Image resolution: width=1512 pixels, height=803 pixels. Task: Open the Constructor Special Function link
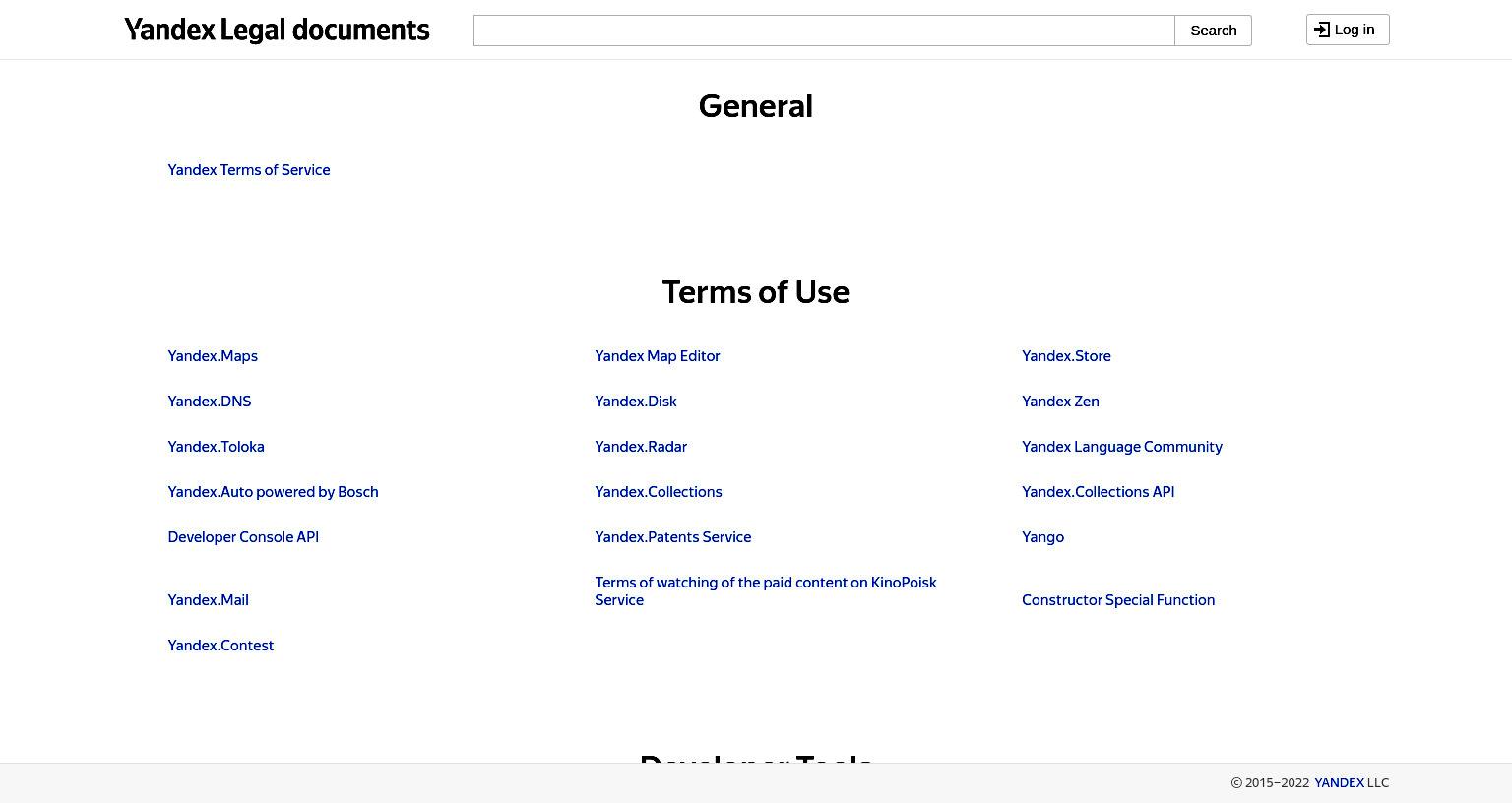point(1118,600)
